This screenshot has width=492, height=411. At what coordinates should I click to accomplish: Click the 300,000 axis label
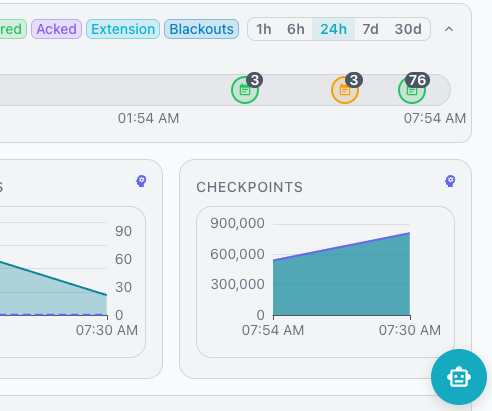coord(237,284)
